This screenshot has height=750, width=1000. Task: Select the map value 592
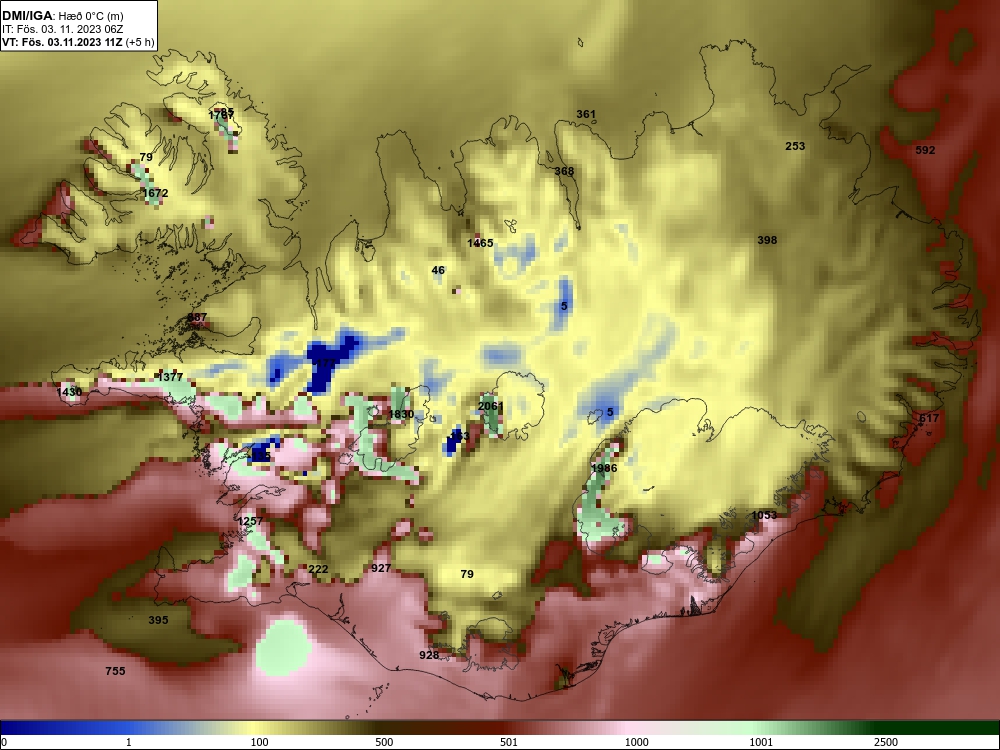click(x=925, y=151)
